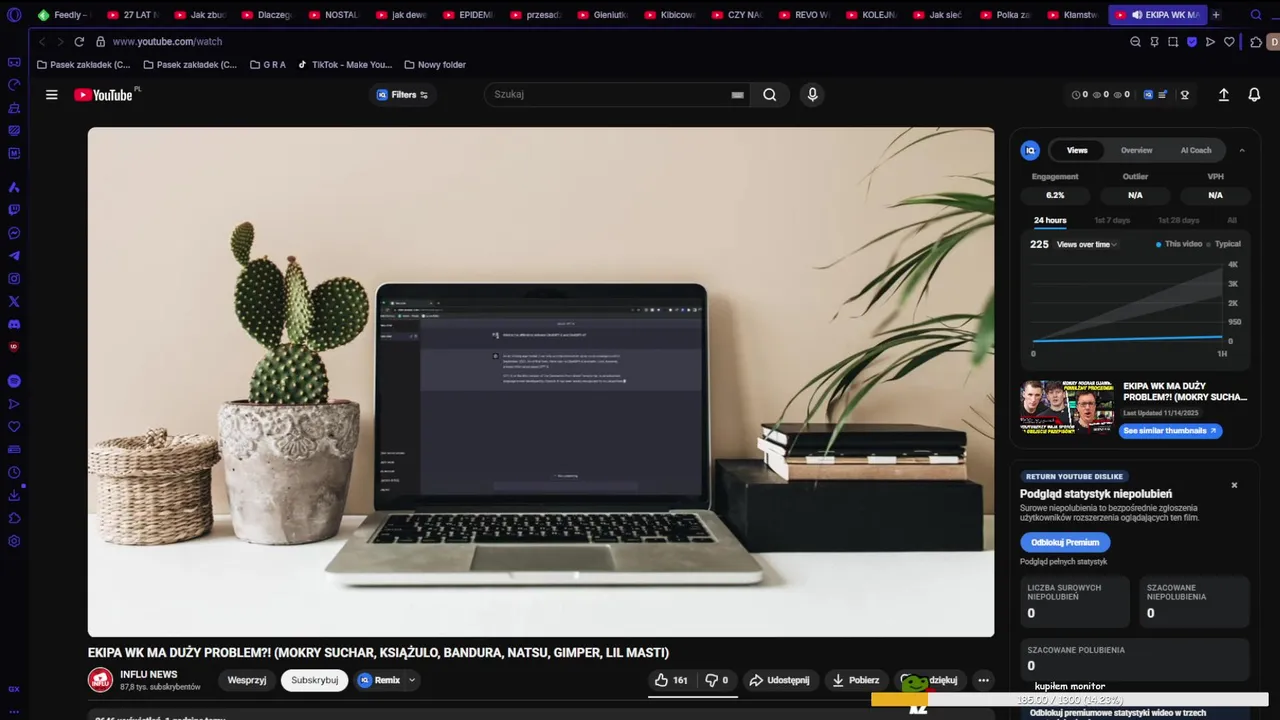Close the Return YouTube Dislike panel

(1234, 485)
